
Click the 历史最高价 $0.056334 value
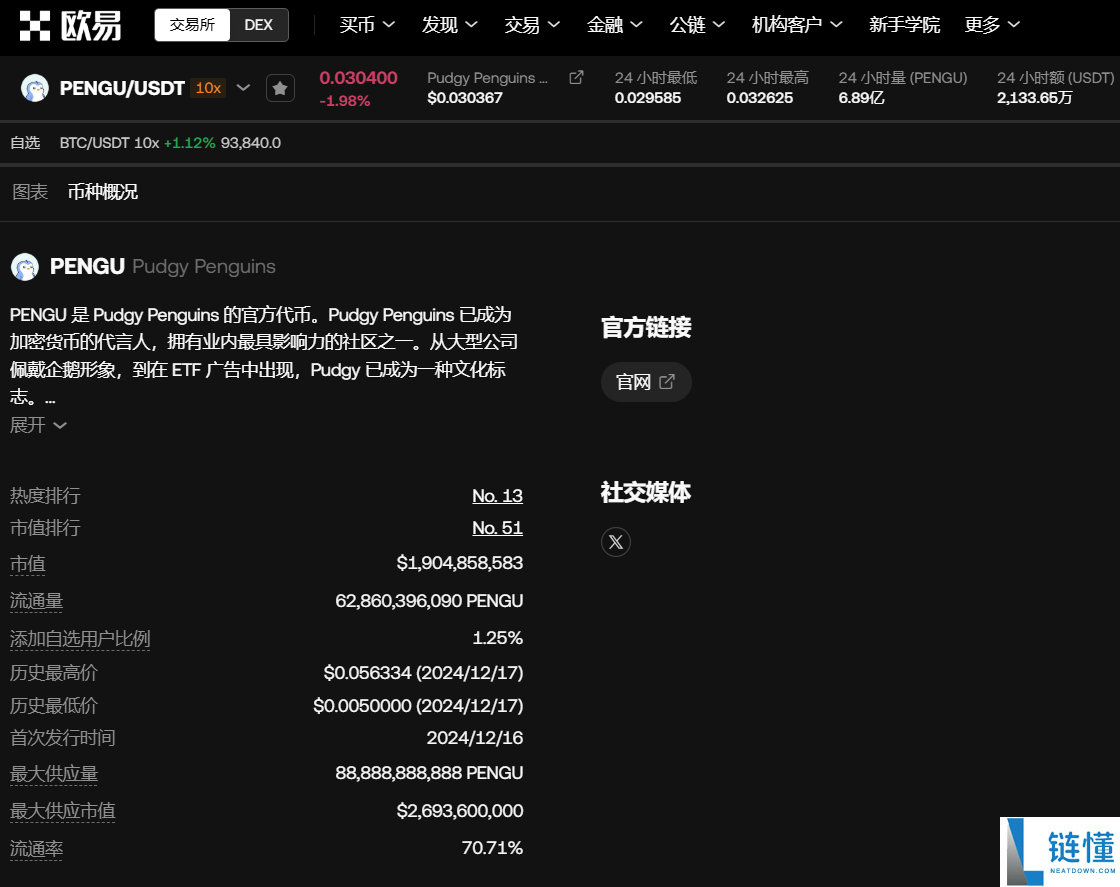(424, 673)
